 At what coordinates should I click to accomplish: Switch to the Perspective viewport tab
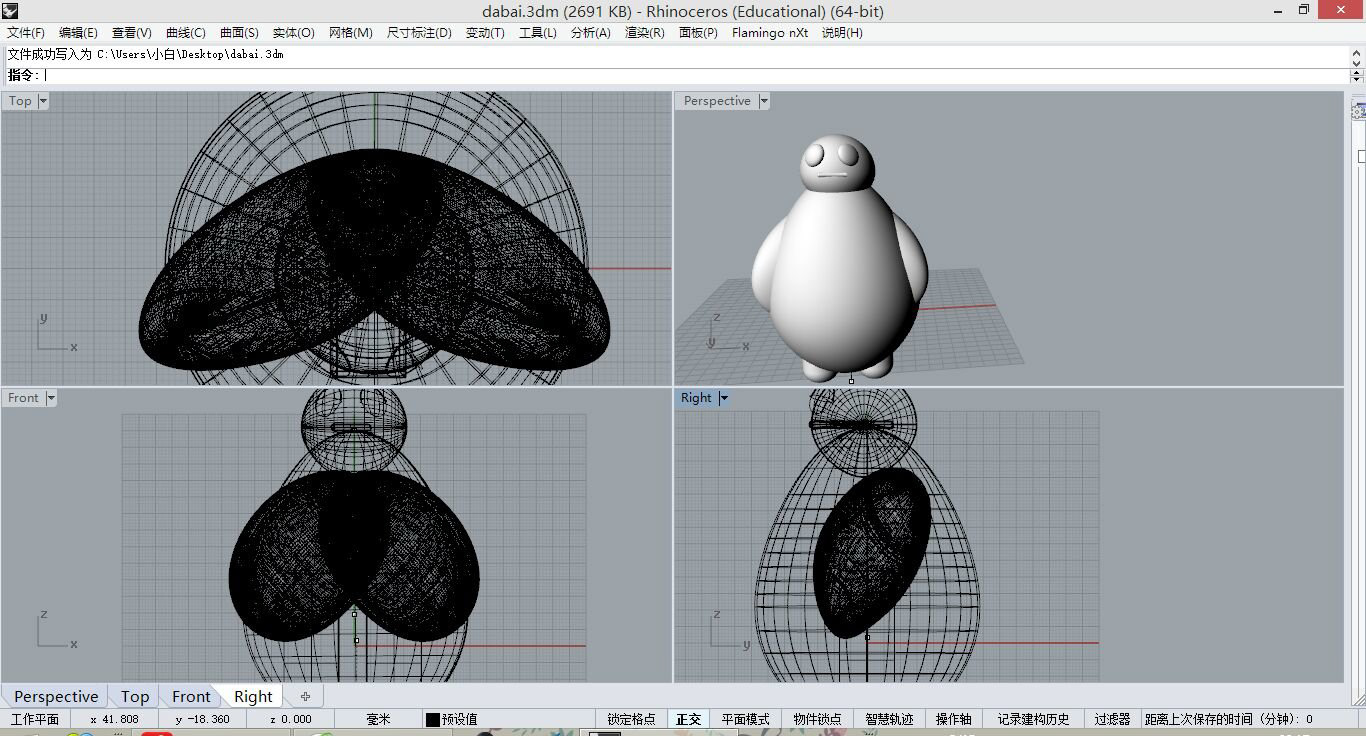56,697
